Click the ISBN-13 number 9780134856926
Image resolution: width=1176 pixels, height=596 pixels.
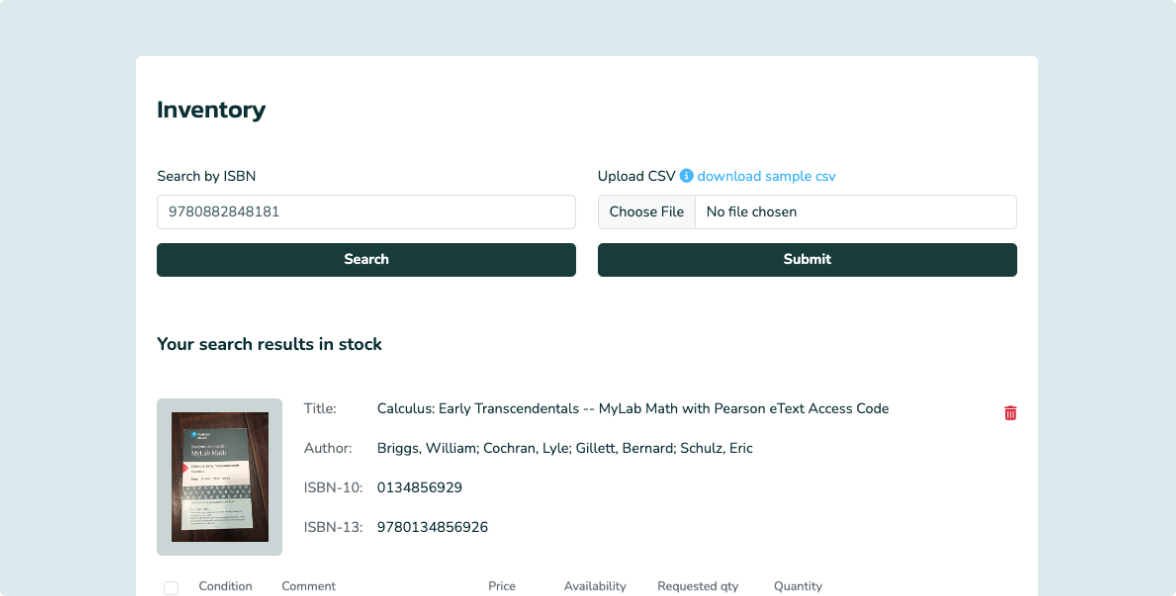tap(432, 527)
